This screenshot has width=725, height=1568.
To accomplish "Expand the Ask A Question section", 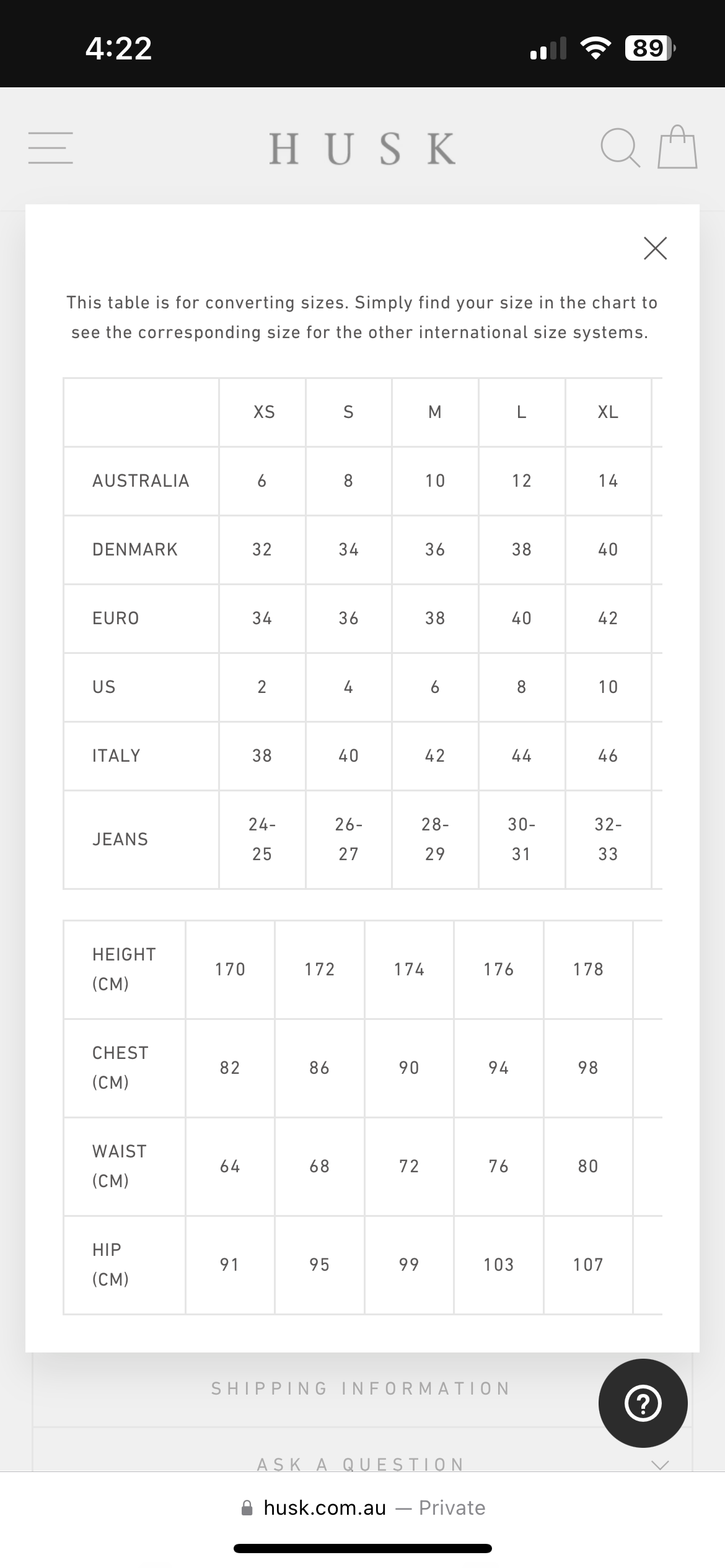I will pos(362,1465).
